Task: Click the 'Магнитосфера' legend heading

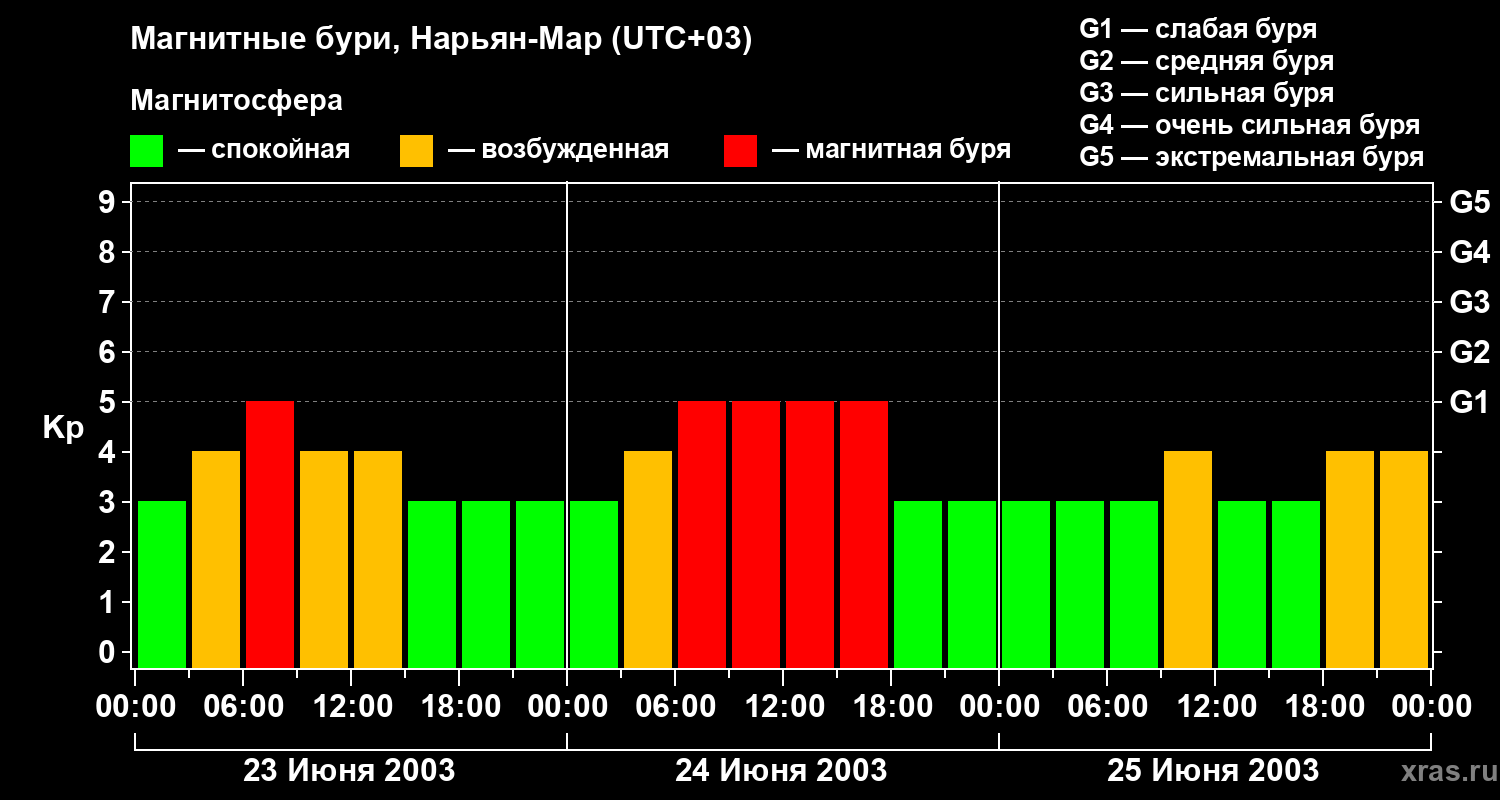Action: coord(236,101)
